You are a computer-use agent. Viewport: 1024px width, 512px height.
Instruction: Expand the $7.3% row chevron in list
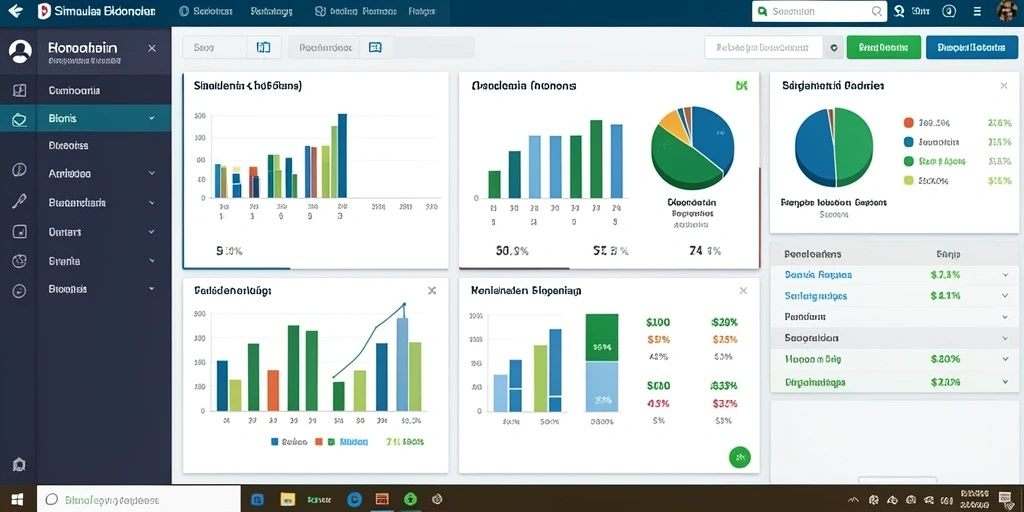point(1005,275)
